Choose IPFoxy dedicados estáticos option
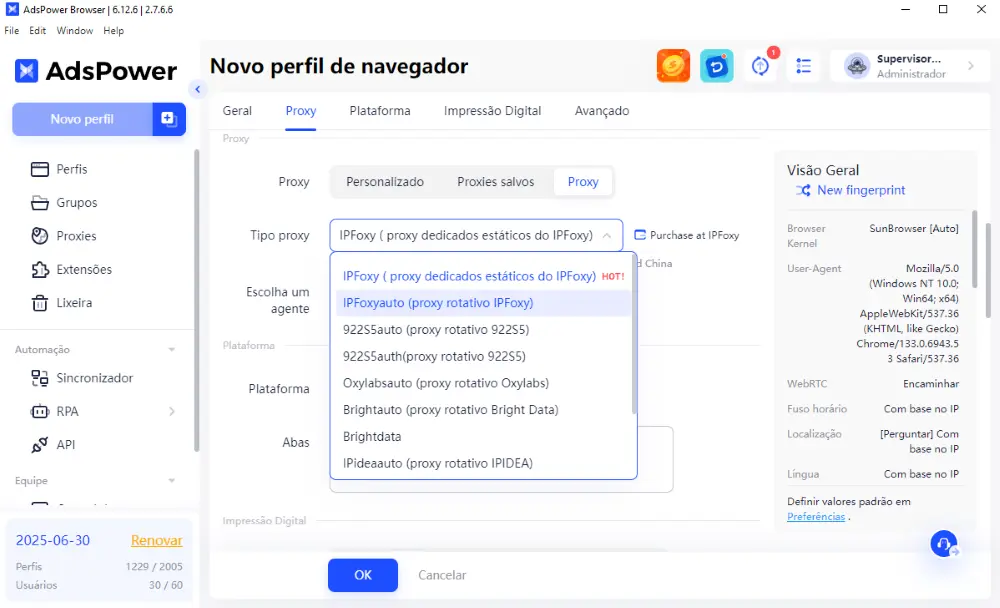The height and width of the screenshot is (608, 1000). coord(483,276)
